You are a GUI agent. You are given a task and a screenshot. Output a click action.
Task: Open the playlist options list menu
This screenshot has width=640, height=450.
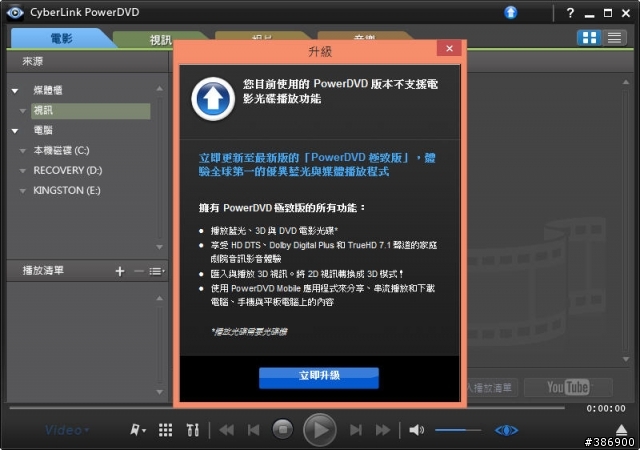click(157, 271)
